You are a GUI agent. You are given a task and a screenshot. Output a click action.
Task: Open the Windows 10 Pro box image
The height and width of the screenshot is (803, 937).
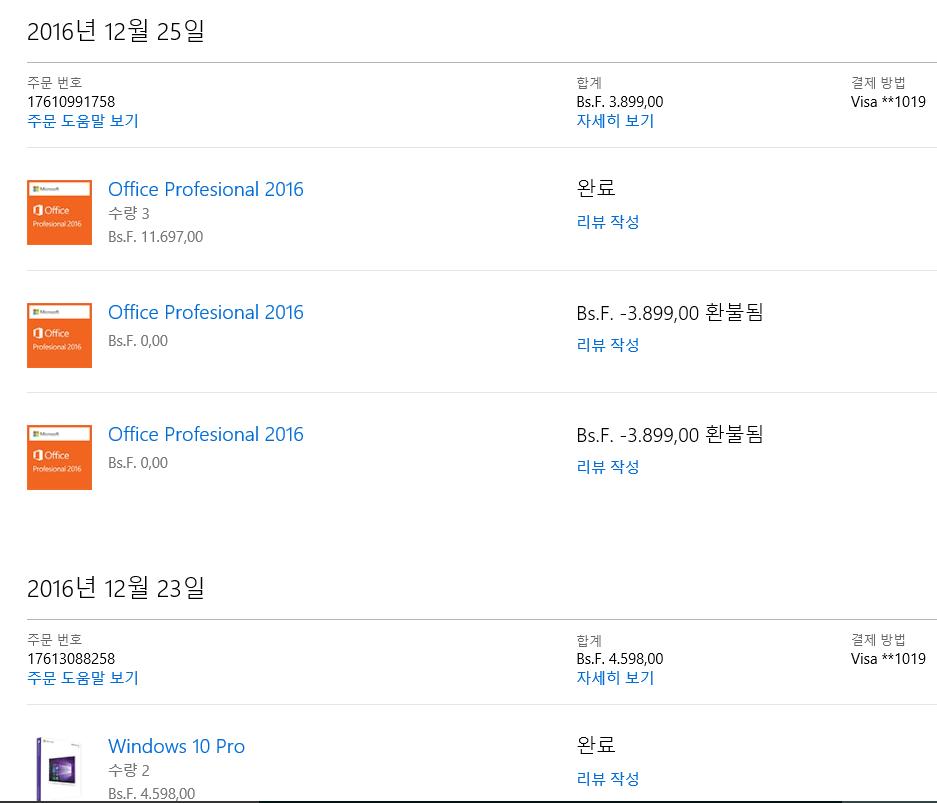[59, 768]
